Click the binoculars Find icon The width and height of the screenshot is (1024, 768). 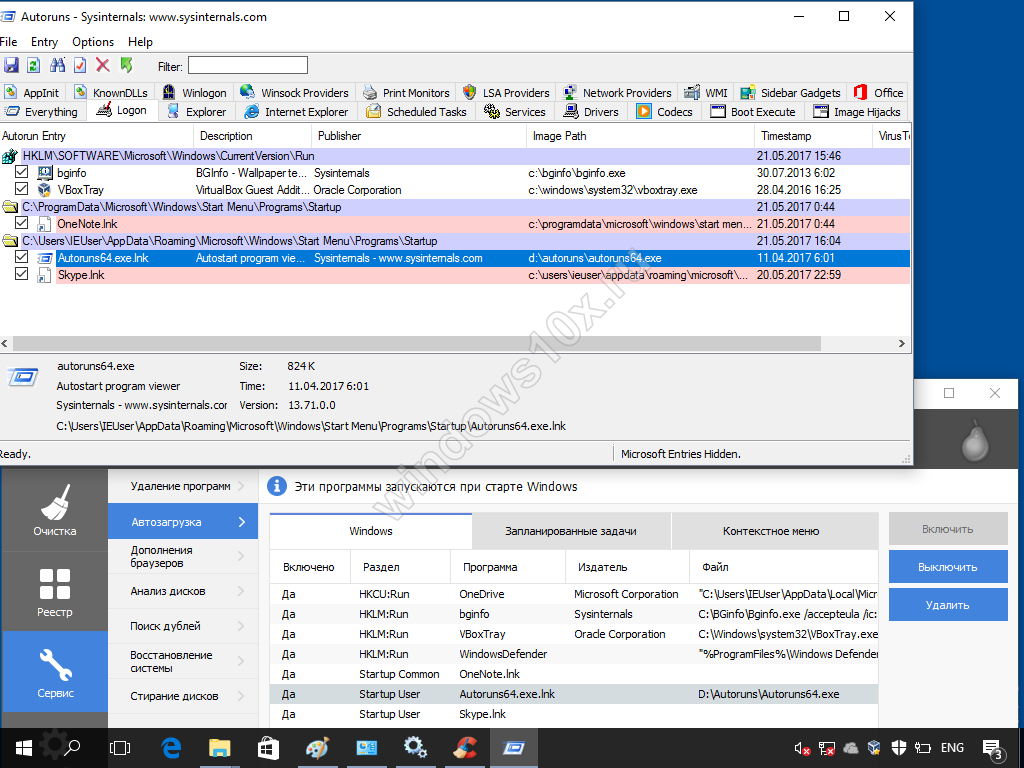(x=56, y=65)
